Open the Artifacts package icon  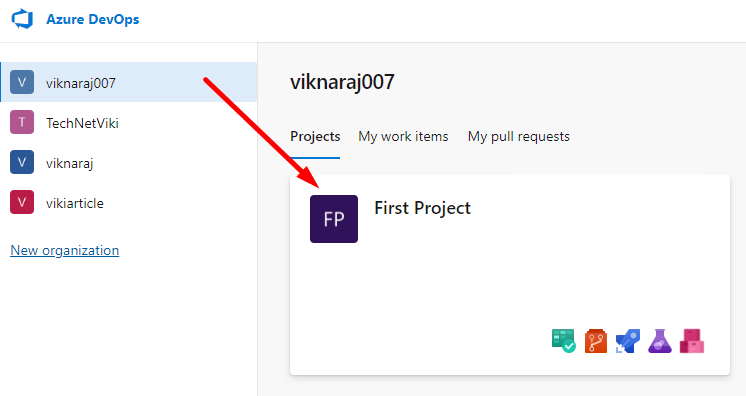click(692, 341)
